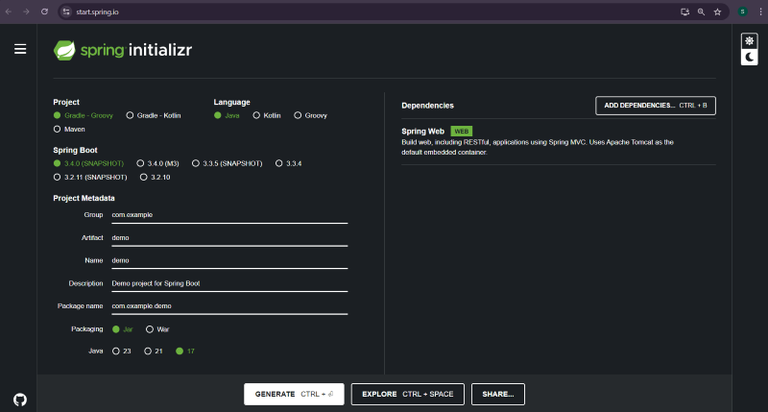This screenshot has width=768, height=412.
Task: Click the Spring Initializr logo
Action: click(122, 50)
